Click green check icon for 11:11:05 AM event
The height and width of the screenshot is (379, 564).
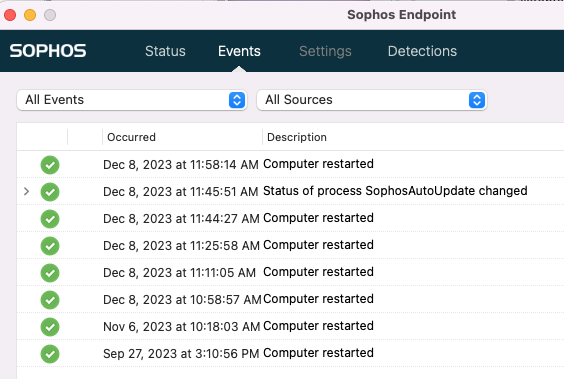point(50,273)
